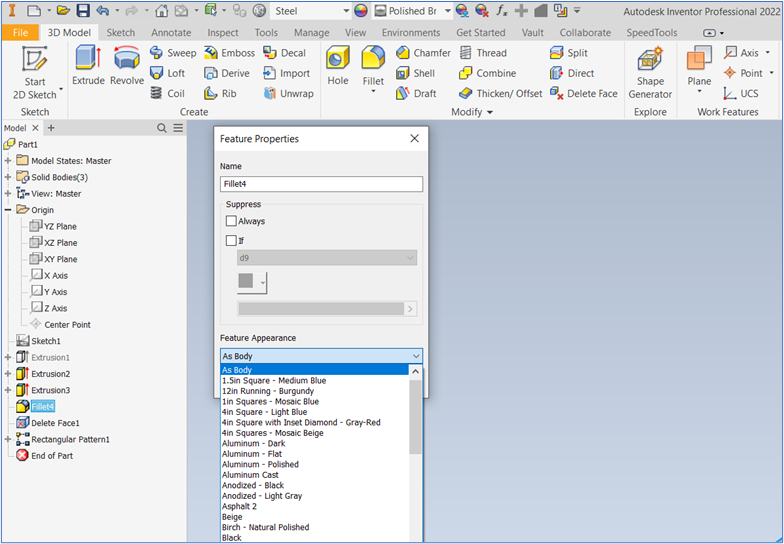Select the Delete Face tool
Viewport: 784px width, 544px height.
coord(584,94)
